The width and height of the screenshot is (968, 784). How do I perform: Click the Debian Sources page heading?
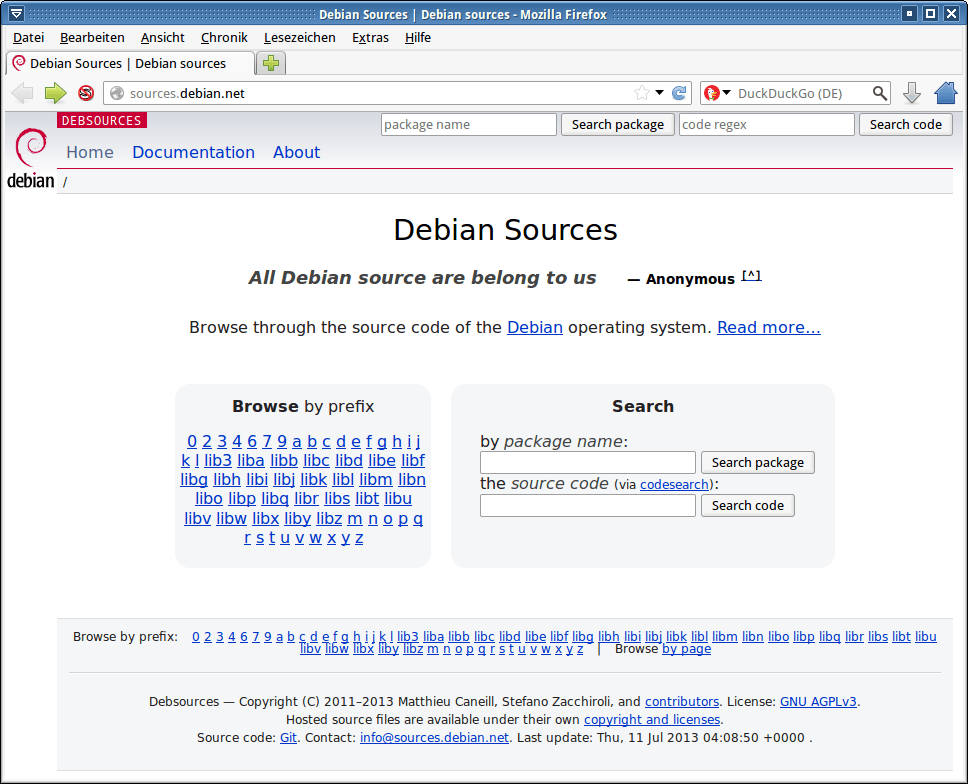coord(506,230)
